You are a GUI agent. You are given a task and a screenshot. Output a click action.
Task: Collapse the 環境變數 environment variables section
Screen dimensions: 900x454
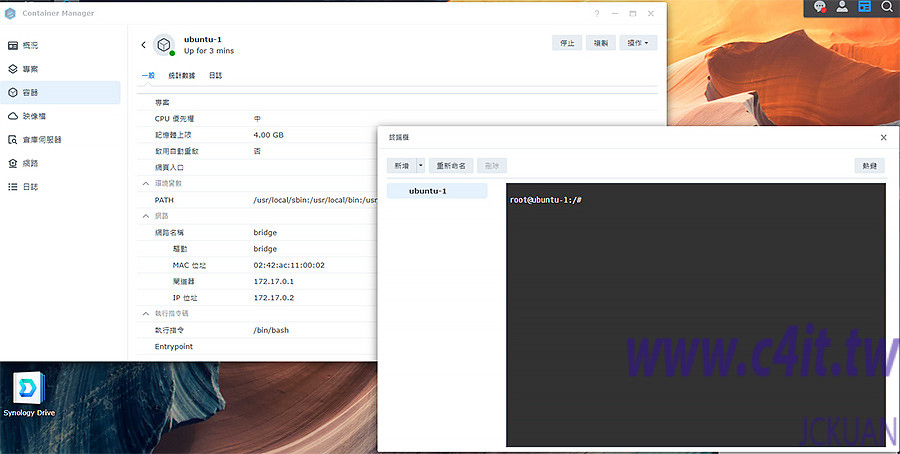146,184
